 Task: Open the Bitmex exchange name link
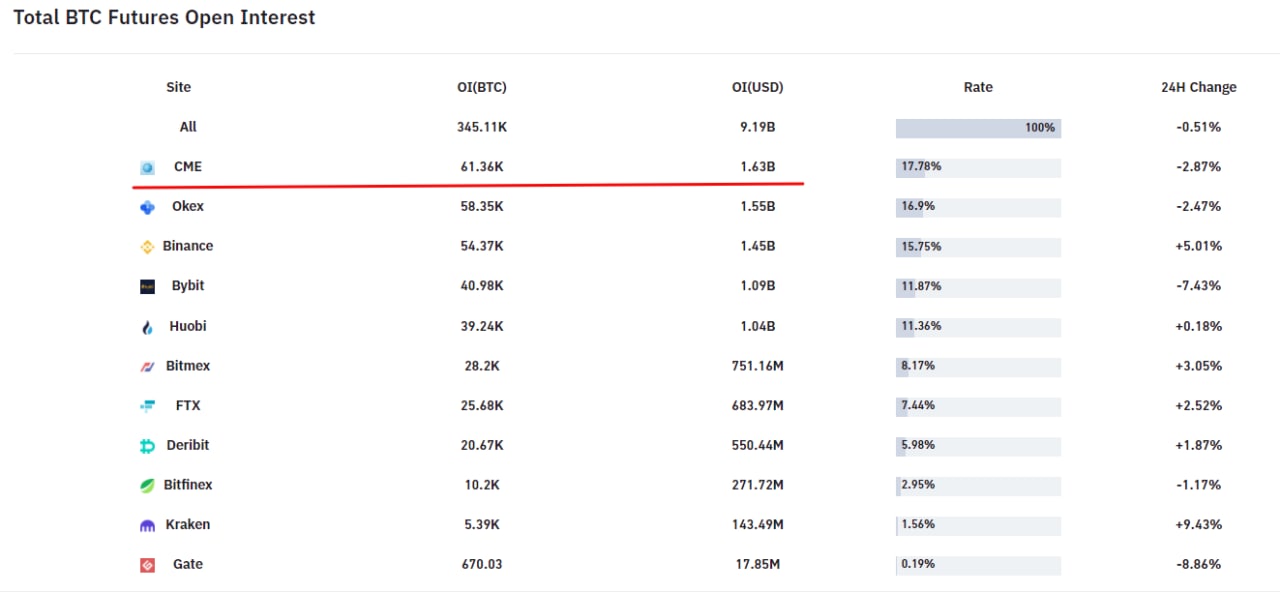click(x=188, y=366)
